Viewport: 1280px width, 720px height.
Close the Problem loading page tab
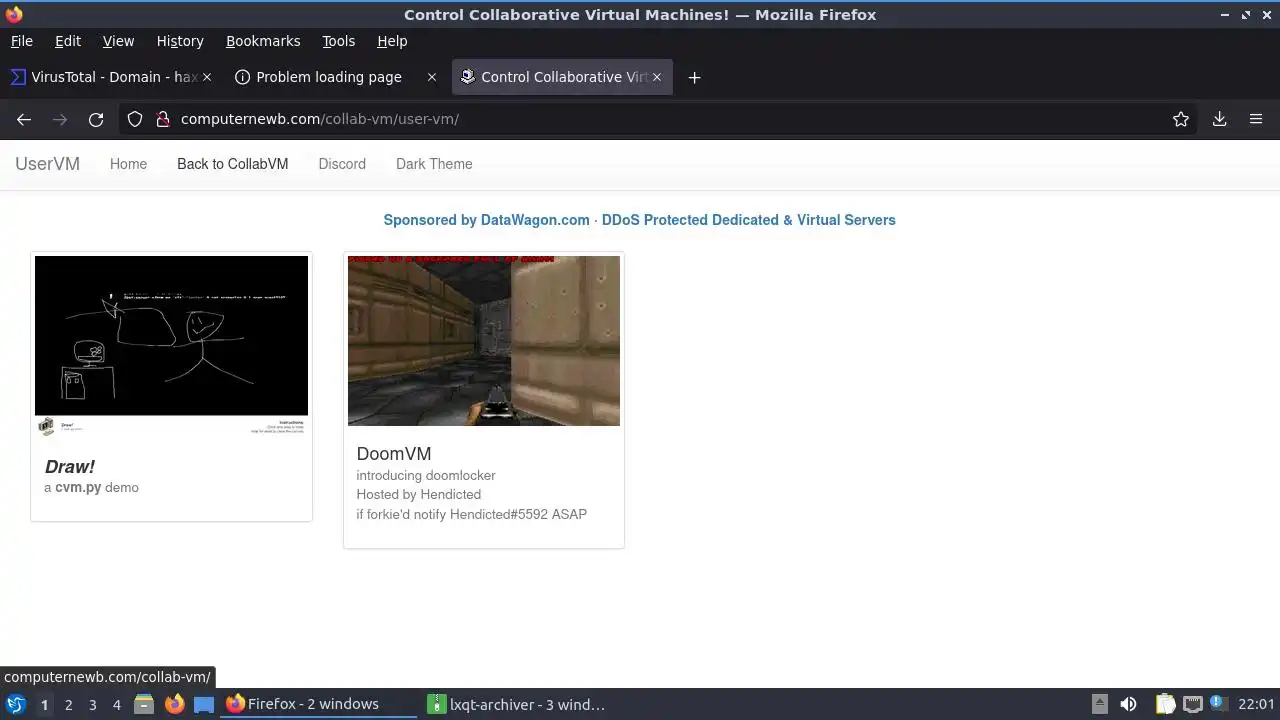click(432, 77)
